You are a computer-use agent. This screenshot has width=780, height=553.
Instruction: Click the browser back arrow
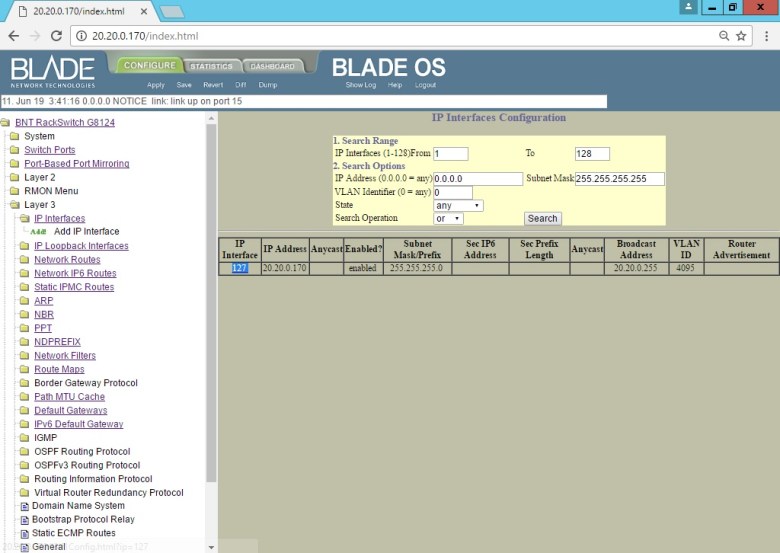(x=14, y=36)
